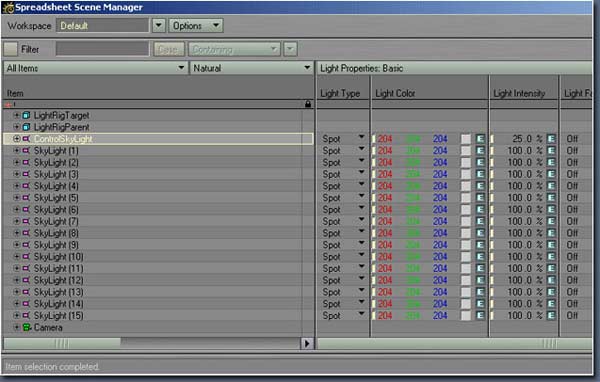
Task: Click the properties panel horizontal scrollbar
Action: pyautogui.click(x=455, y=343)
